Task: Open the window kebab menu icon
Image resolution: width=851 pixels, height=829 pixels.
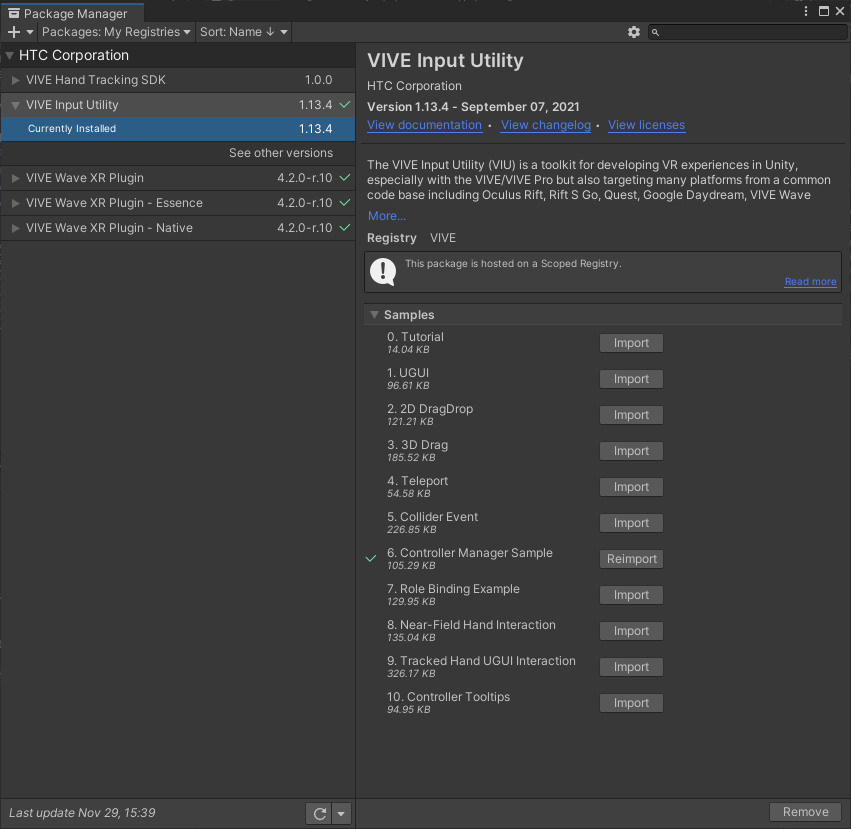Action: point(807,11)
